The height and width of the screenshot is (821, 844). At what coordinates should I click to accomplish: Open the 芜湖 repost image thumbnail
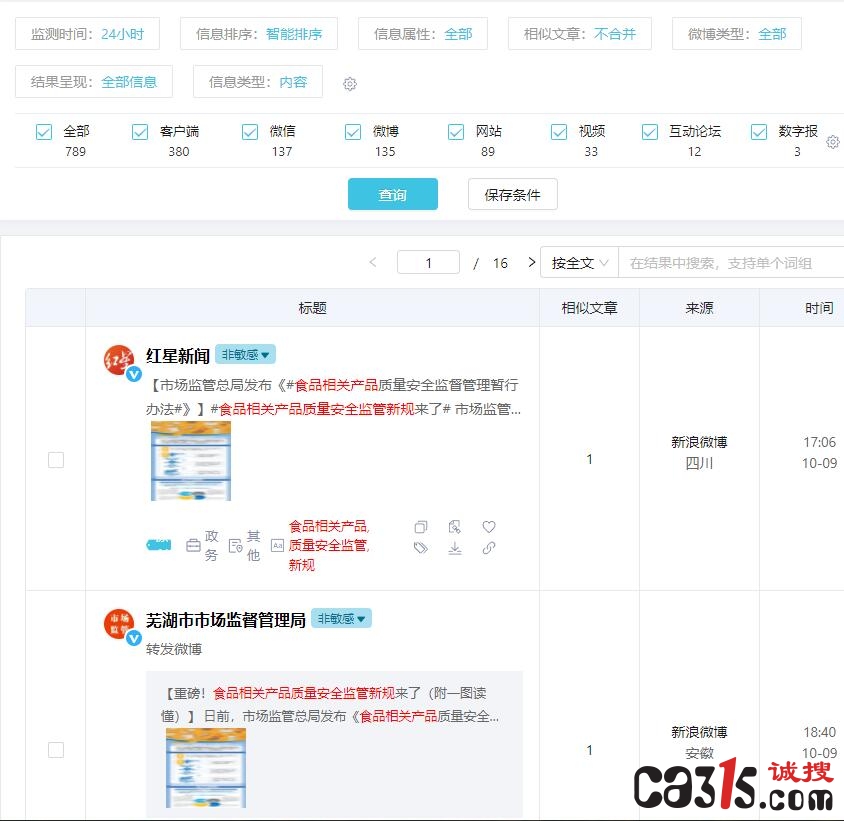(206, 768)
